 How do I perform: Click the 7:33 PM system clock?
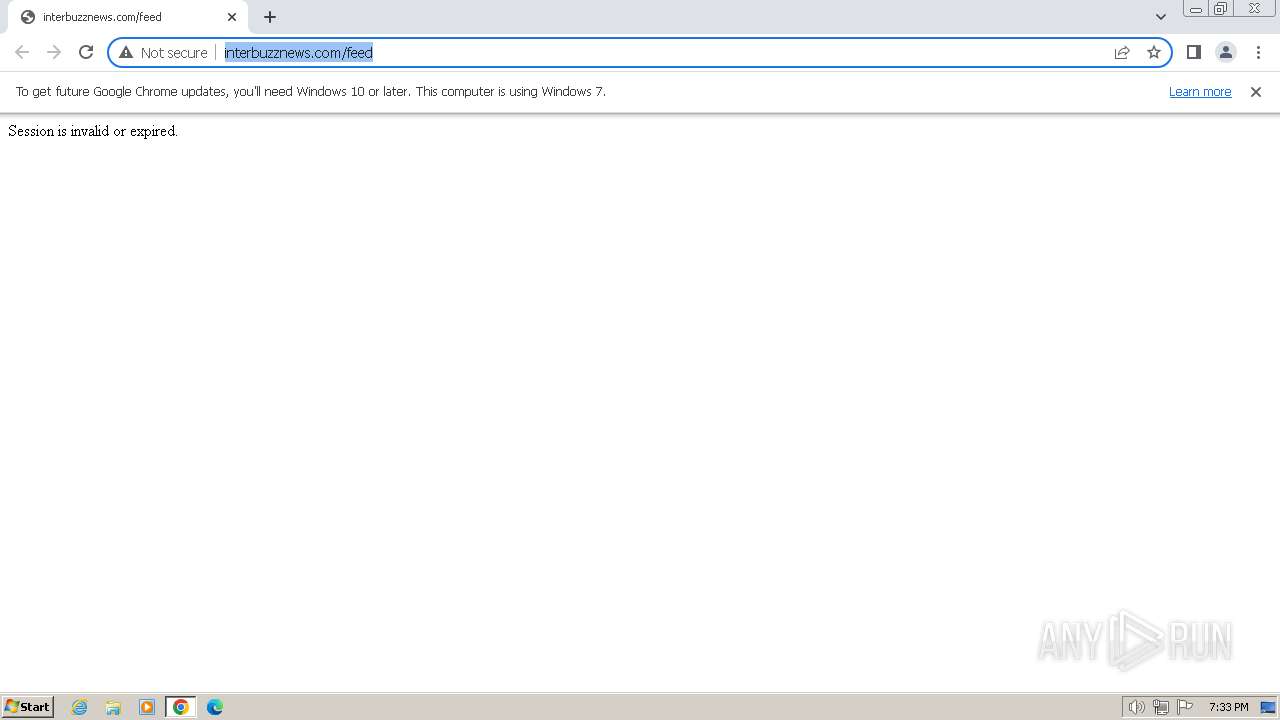tap(1228, 707)
